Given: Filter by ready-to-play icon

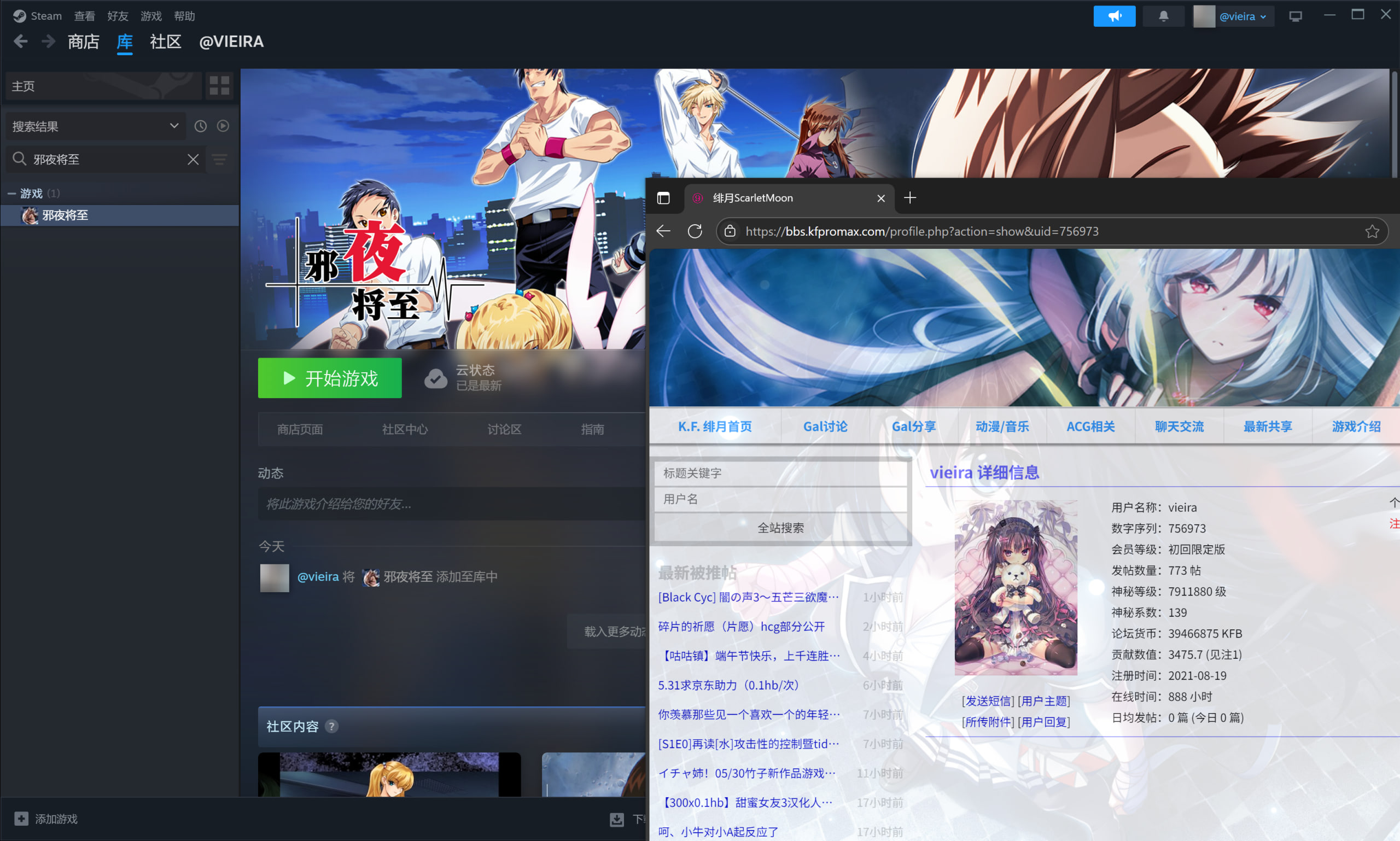Looking at the screenshot, I should click(x=223, y=126).
